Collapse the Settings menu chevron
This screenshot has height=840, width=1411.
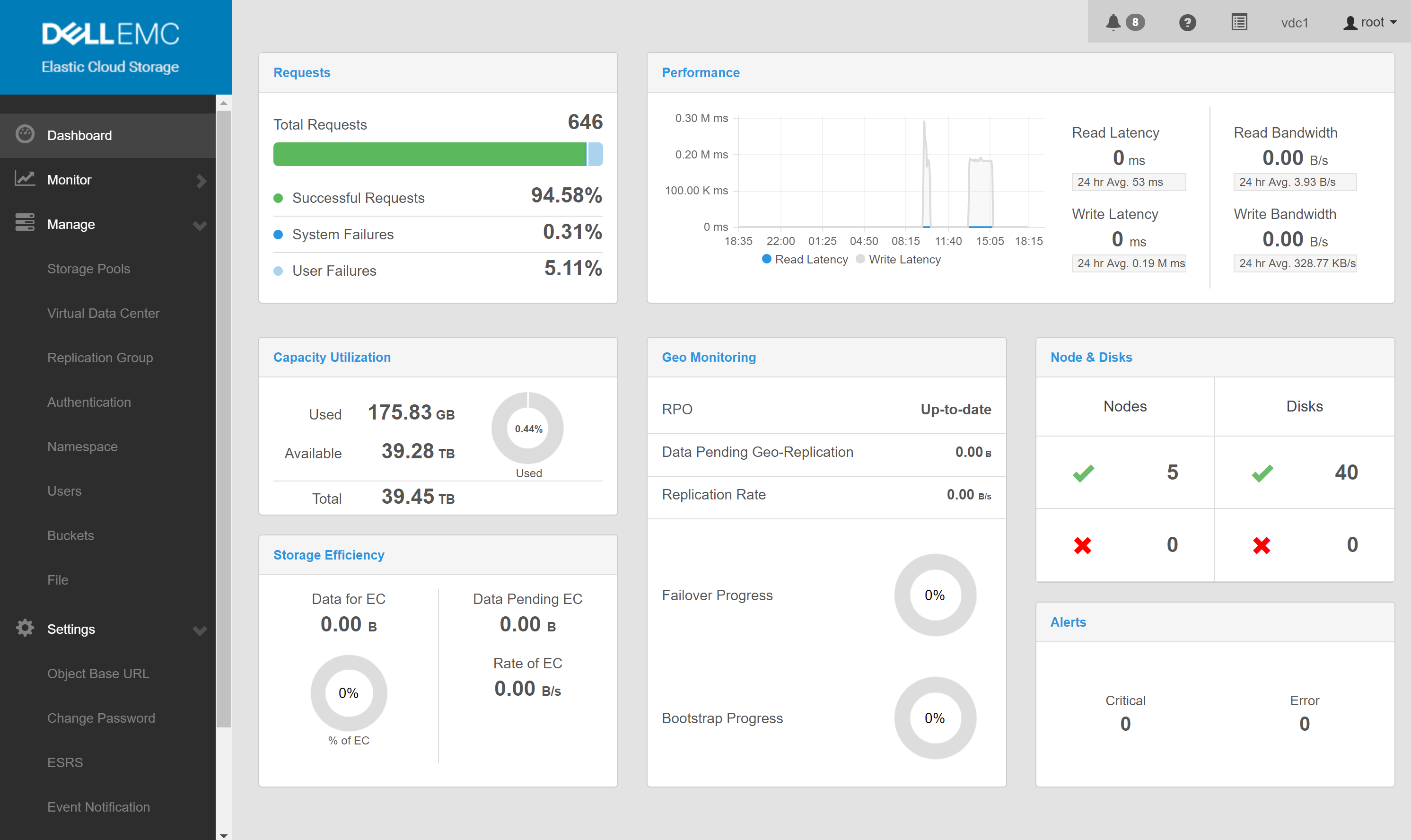pyautogui.click(x=200, y=630)
